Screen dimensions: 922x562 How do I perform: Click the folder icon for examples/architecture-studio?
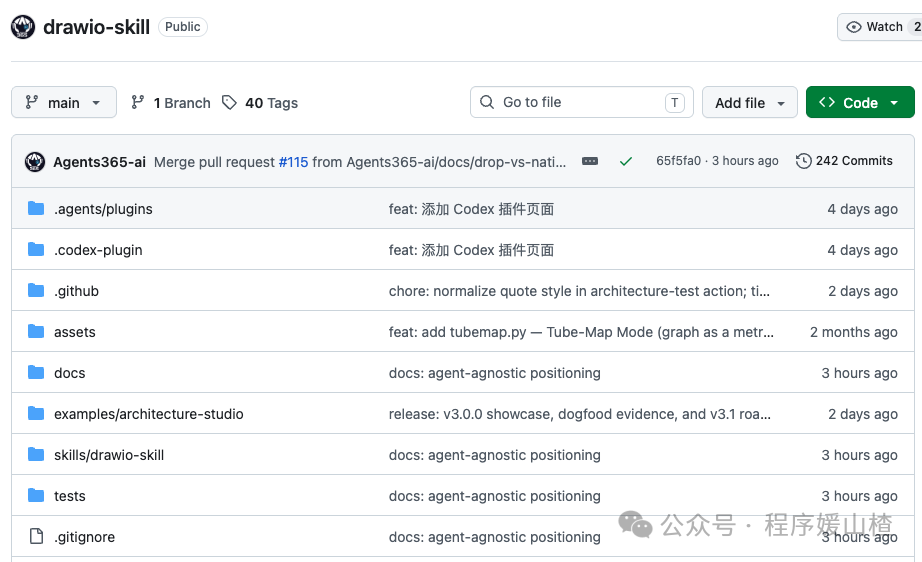pyautogui.click(x=36, y=413)
